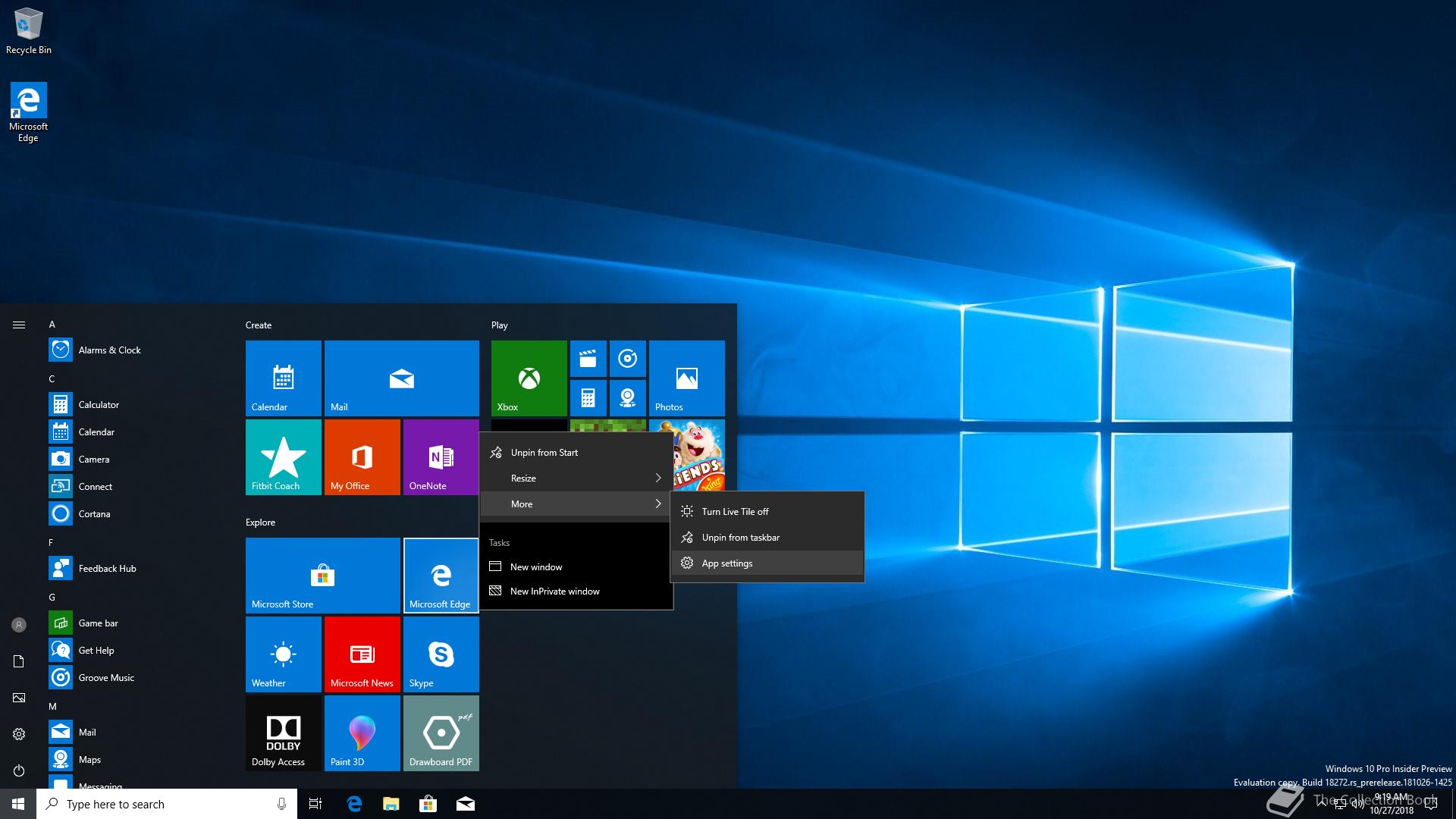Click the Windows Start button

tap(18, 804)
